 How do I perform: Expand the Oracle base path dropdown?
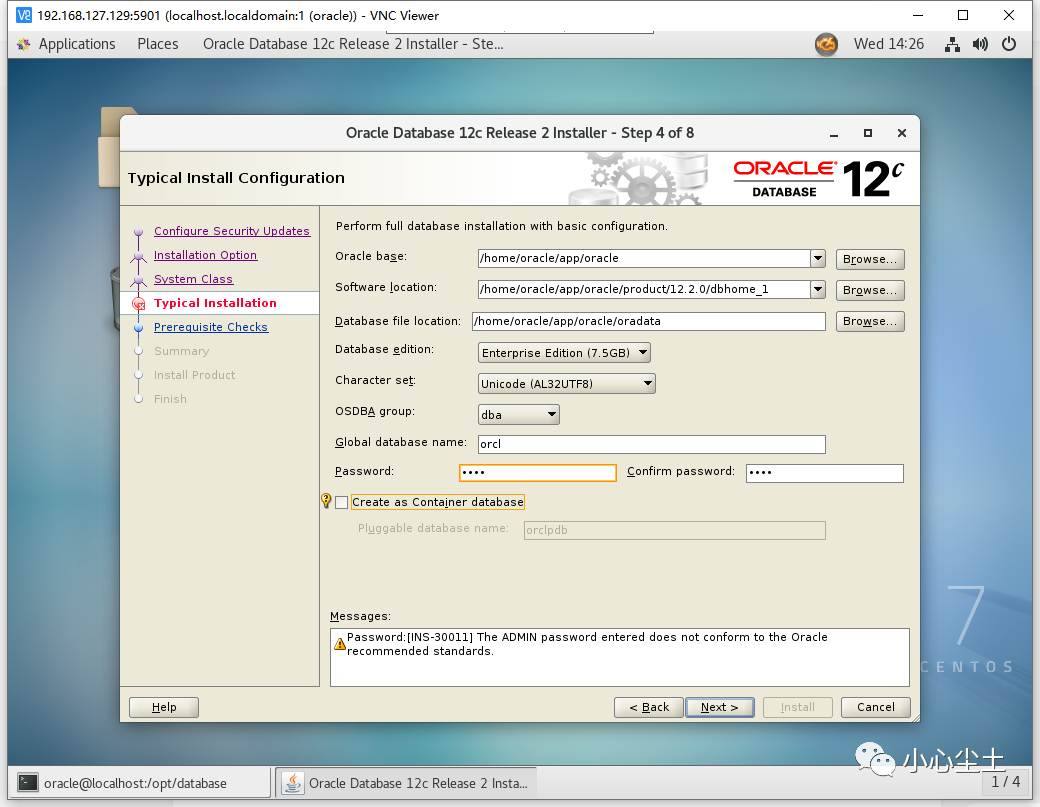pyautogui.click(x=818, y=259)
